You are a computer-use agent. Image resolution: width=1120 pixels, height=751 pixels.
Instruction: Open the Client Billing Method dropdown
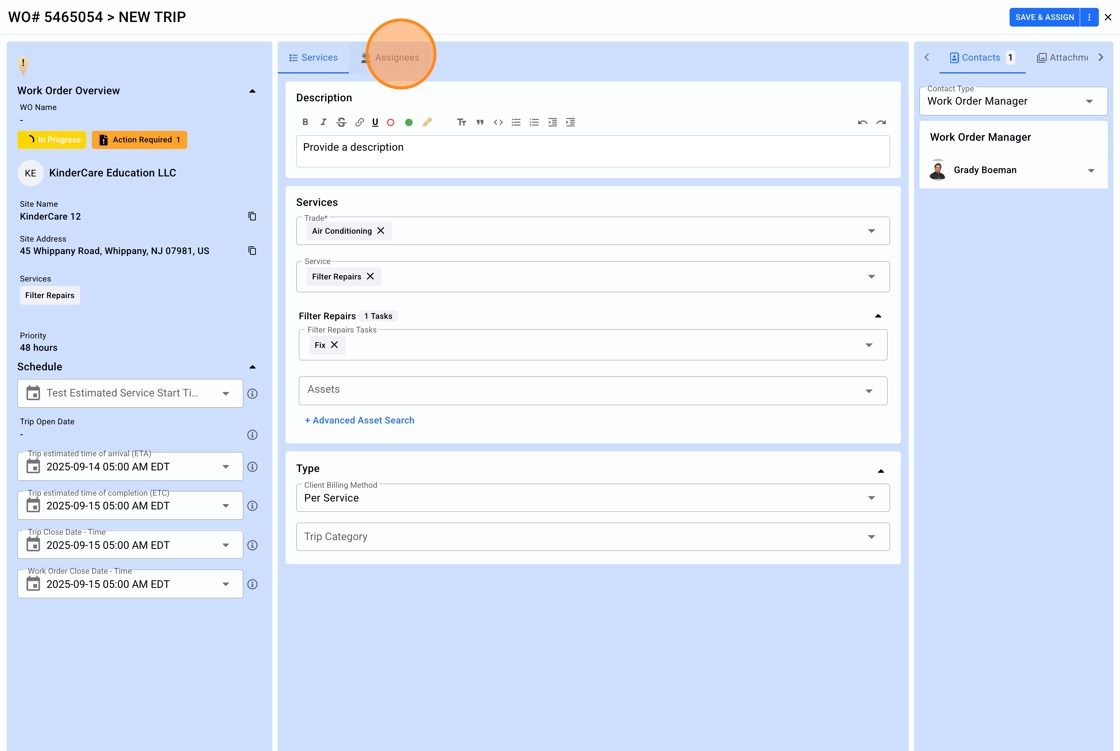coord(593,498)
